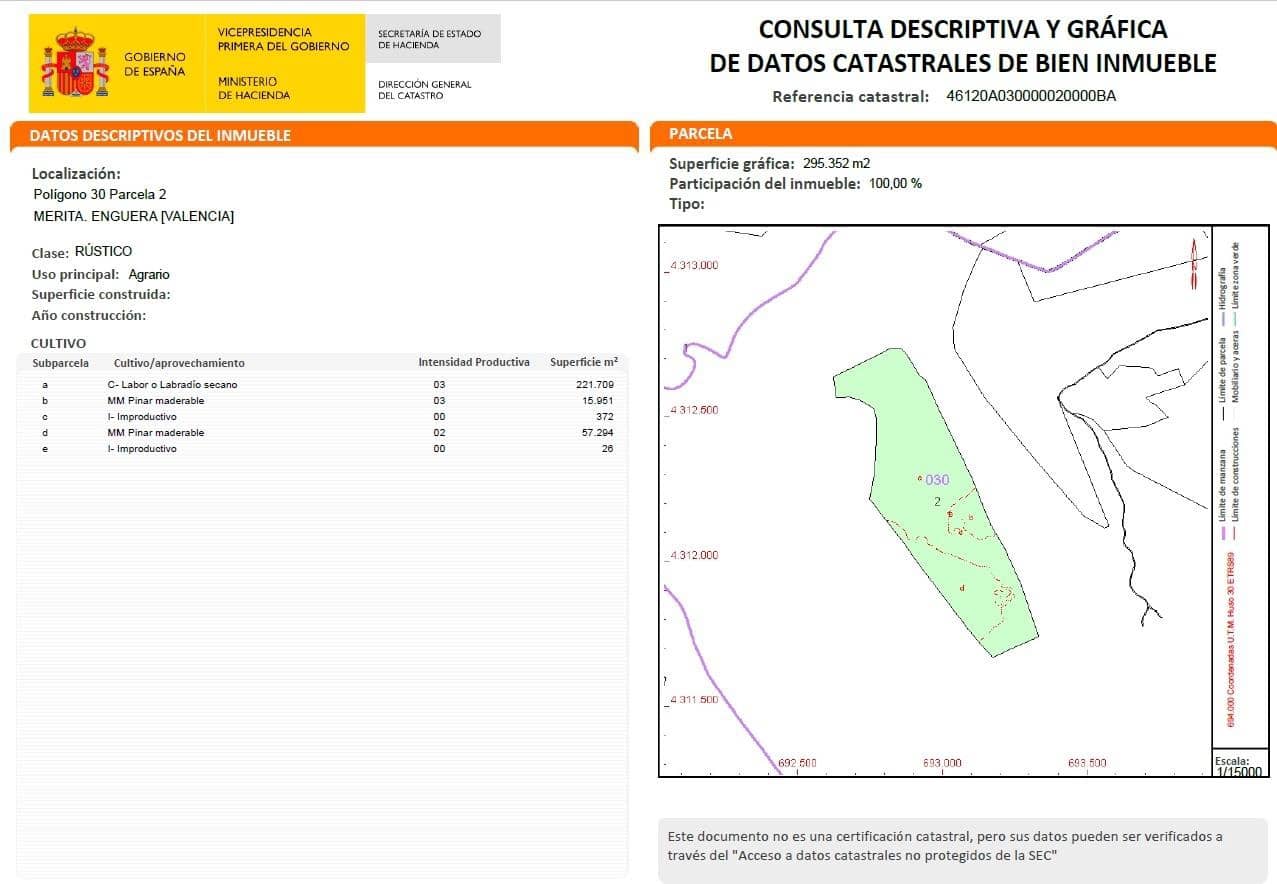Click the red north arrow on map
The width and height of the screenshot is (1277, 884).
click(1192, 265)
